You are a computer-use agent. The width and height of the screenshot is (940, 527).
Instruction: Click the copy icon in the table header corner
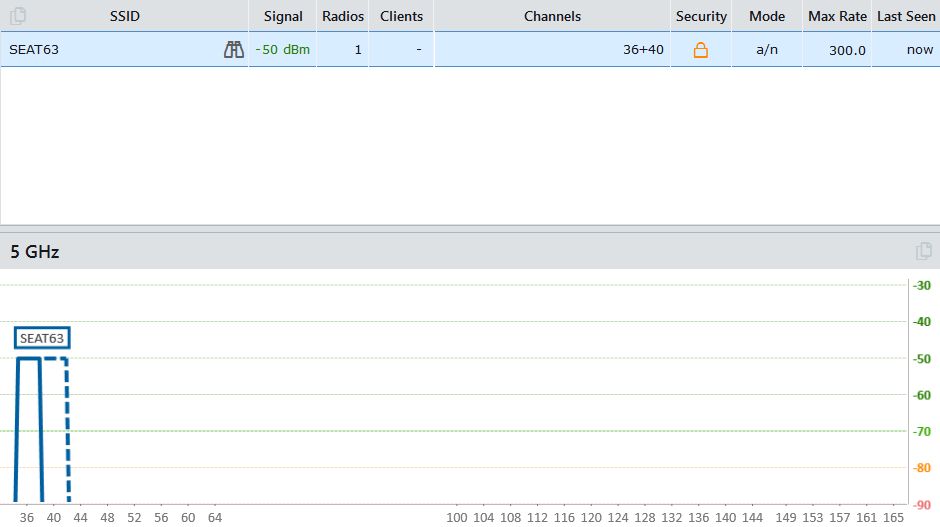18,16
